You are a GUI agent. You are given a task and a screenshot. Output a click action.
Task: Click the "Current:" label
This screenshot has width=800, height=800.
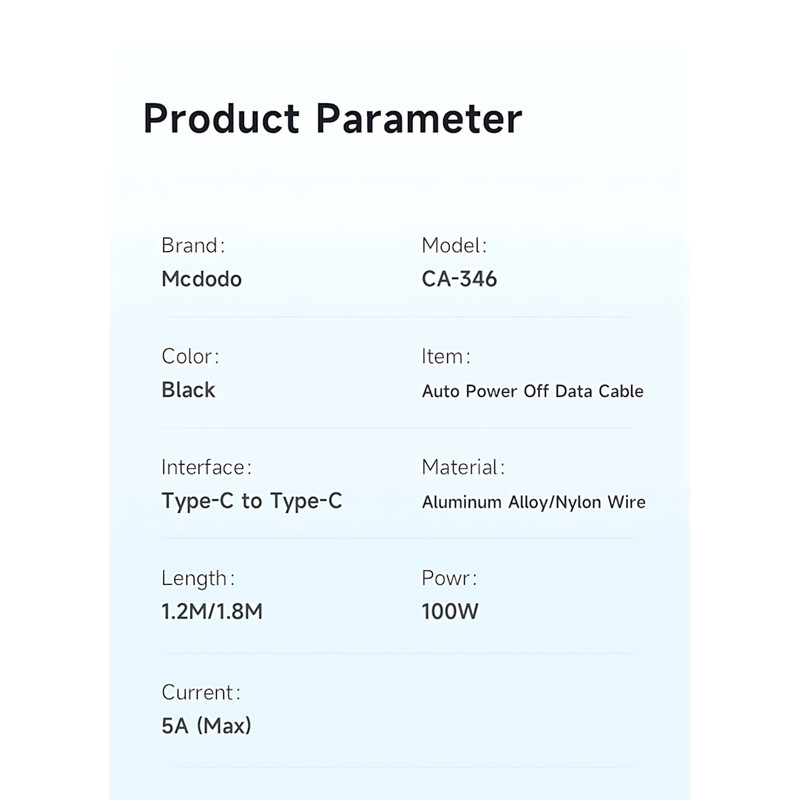coord(201,693)
